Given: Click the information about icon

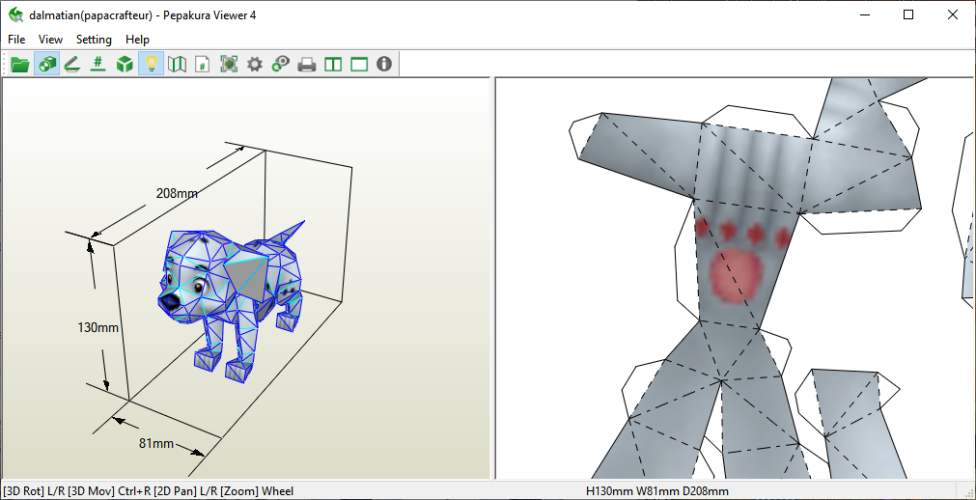Looking at the screenshot, I should point(384,64).
